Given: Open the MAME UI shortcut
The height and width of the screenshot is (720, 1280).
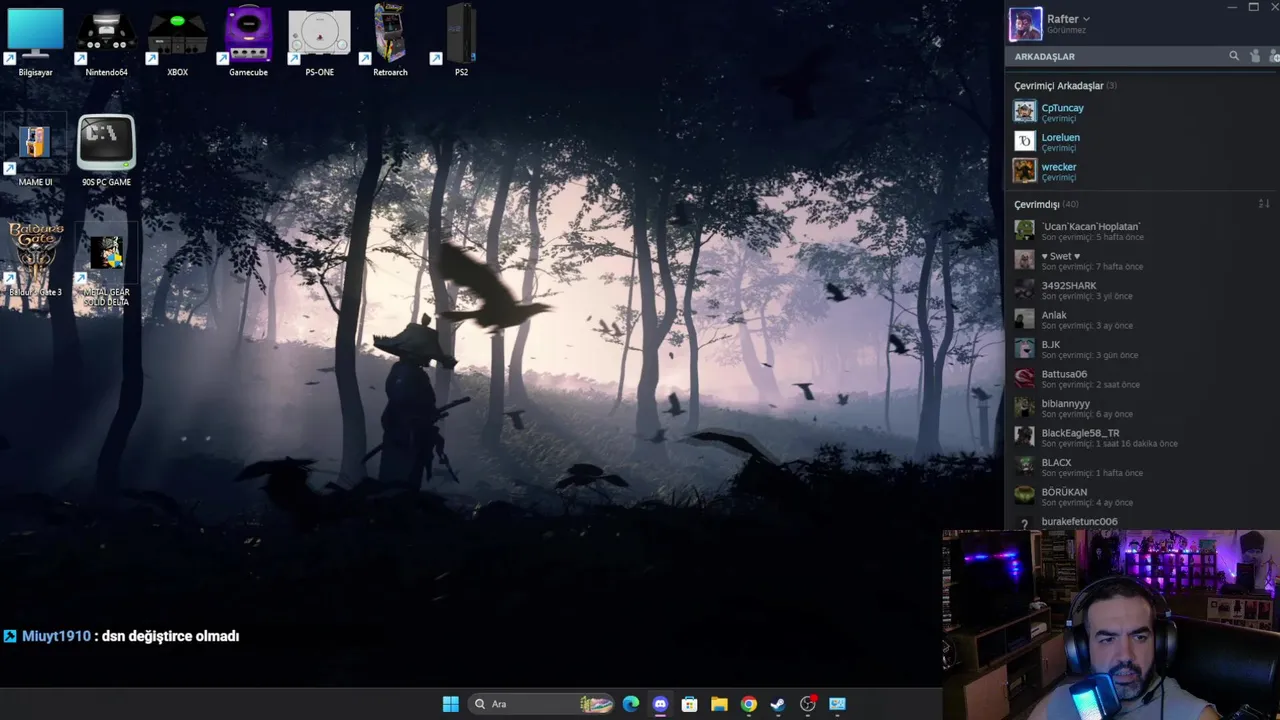Looking at the screenshot, I should pyautogui.click(x=35, y=150).
